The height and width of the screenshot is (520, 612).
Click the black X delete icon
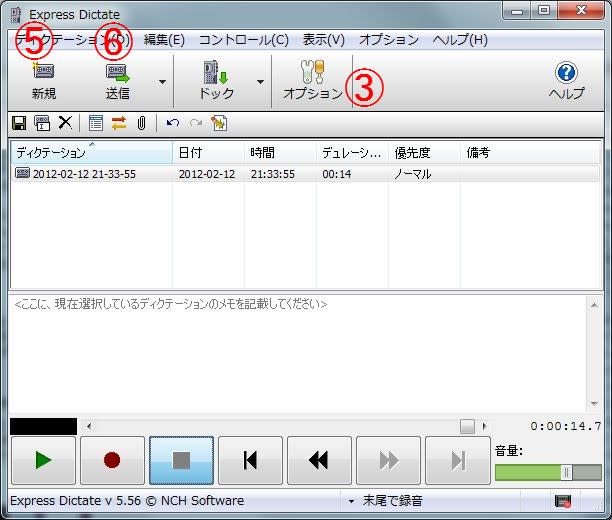[65, 123]
